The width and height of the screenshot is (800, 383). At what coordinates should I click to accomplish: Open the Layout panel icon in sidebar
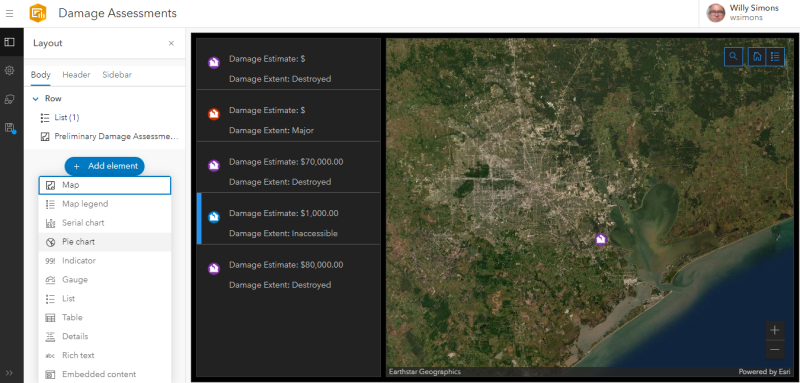pyautogui.click(x=9, y=42)
